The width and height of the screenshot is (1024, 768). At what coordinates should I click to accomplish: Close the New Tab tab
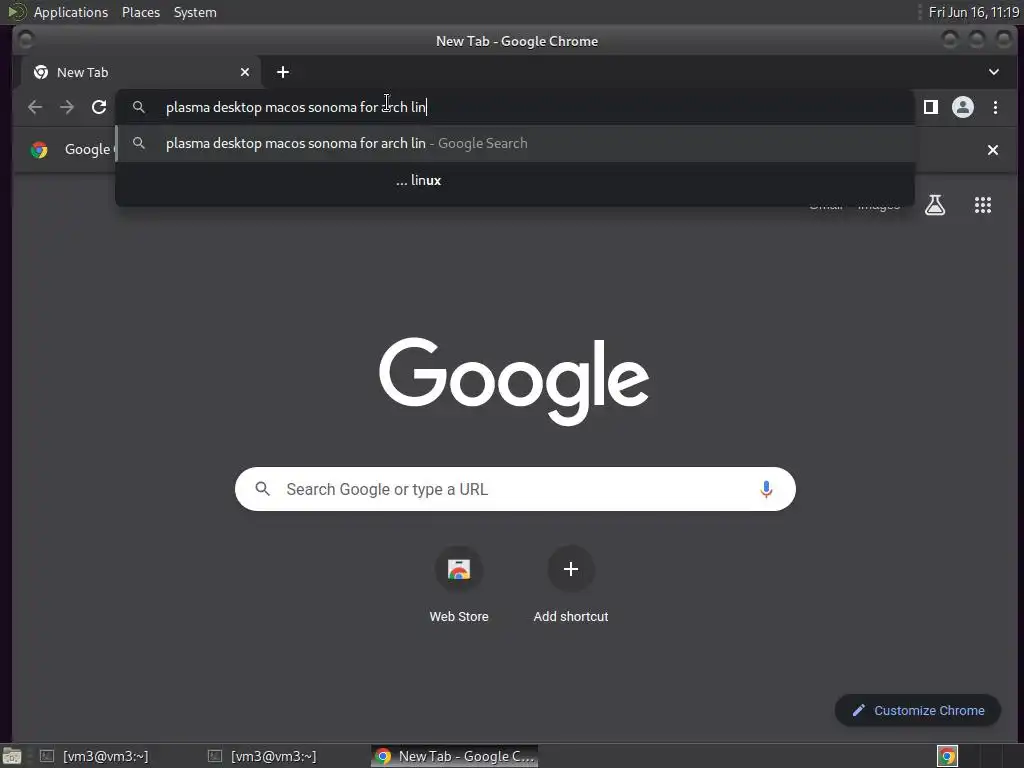[245, 72]
